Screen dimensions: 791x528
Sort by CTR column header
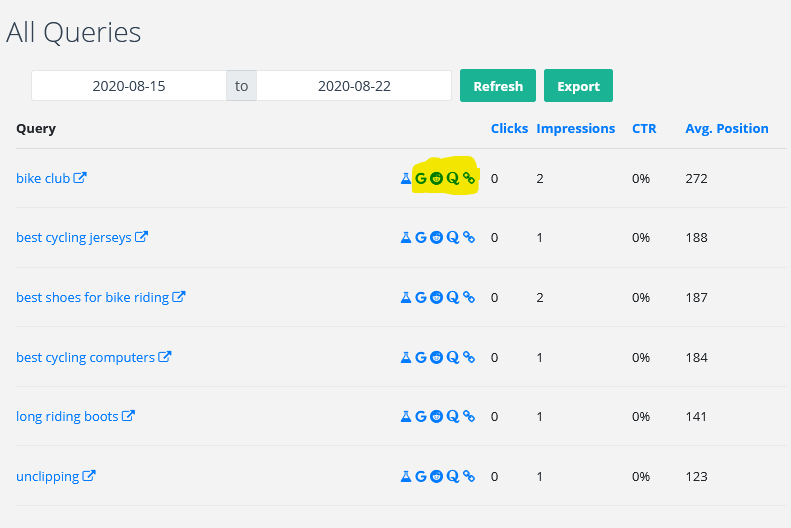pyautogui.click(x=644, y=129)
